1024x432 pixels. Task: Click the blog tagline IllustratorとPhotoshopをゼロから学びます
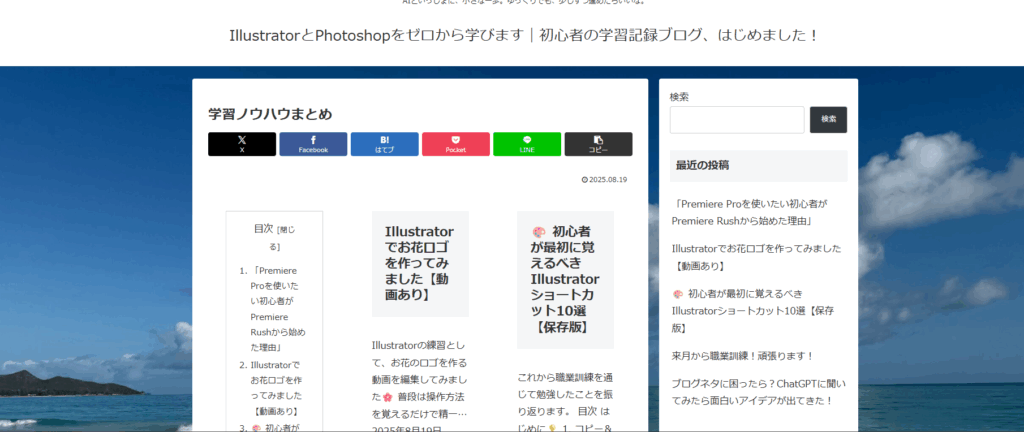pyautogui.click(x=524, y=35)
